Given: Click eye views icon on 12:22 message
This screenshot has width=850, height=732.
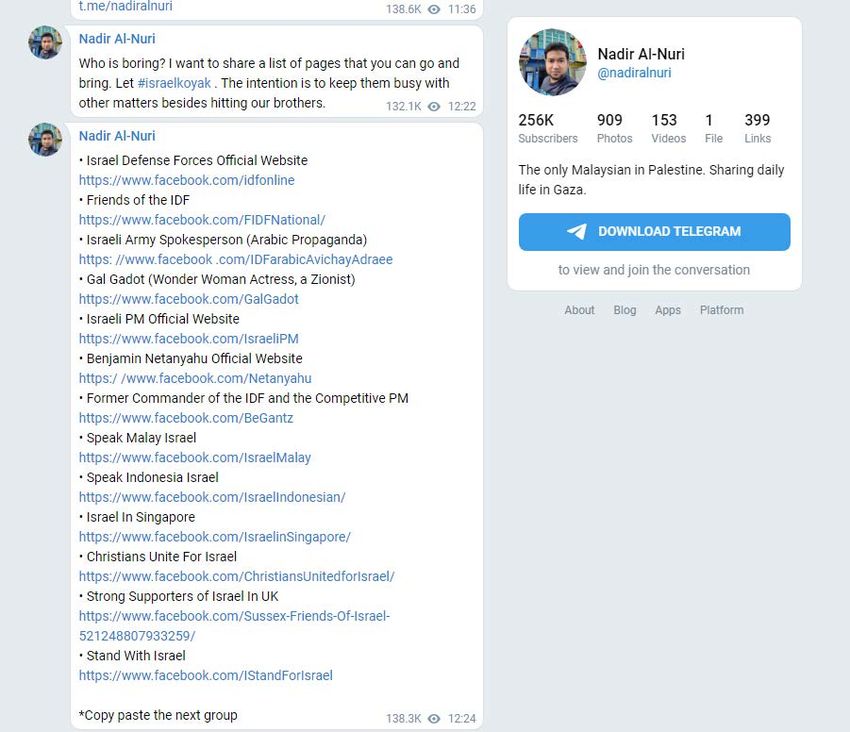Looking at the screenshot, I should (434, 106).
